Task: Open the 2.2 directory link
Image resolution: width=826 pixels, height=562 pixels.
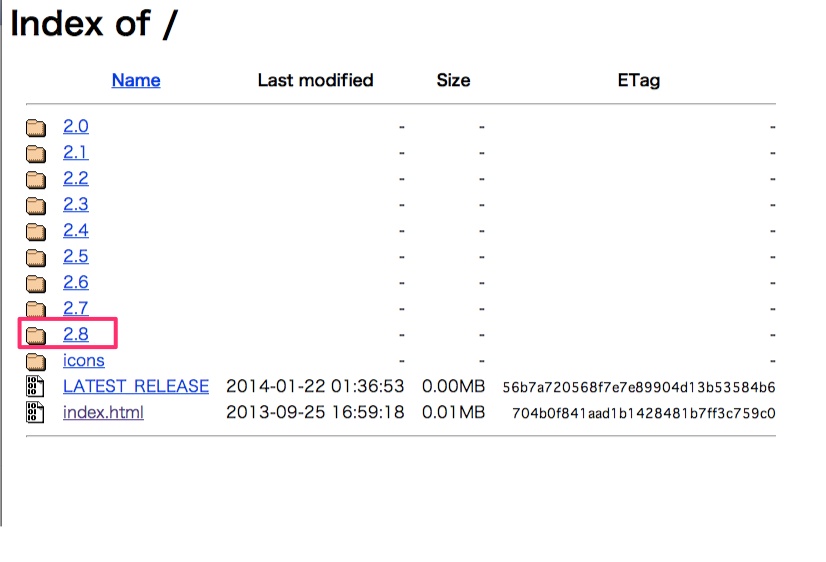Action: (76, 178)
